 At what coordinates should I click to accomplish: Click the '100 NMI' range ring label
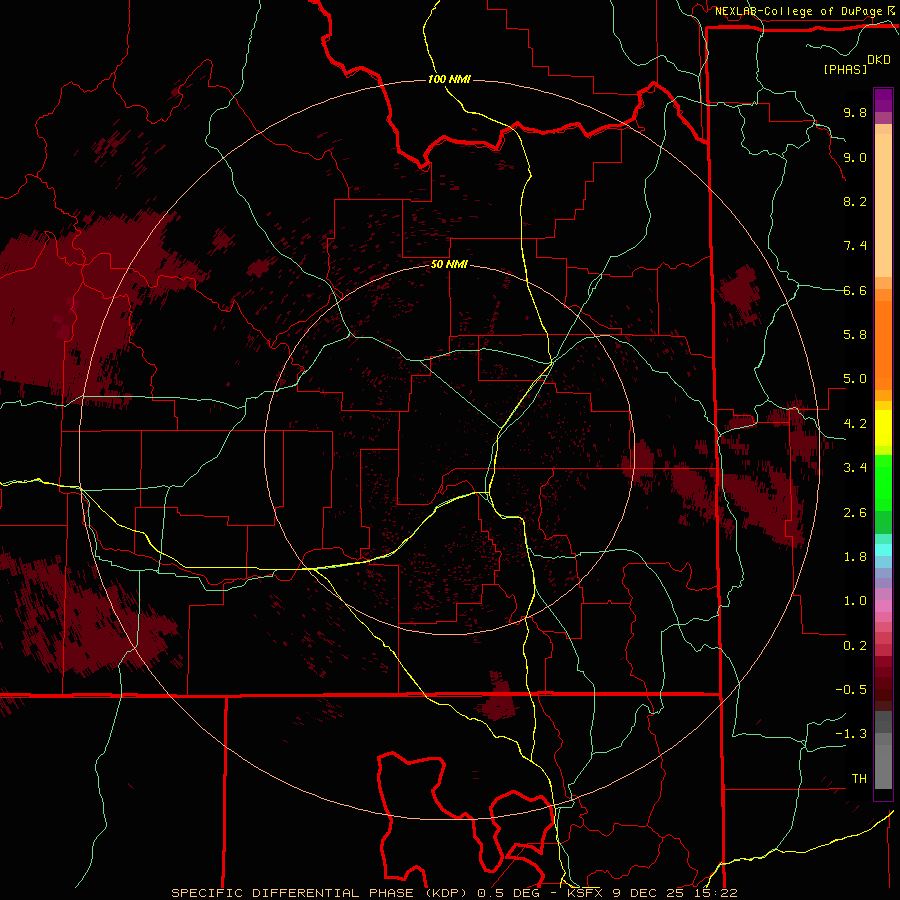click(449, 79)
